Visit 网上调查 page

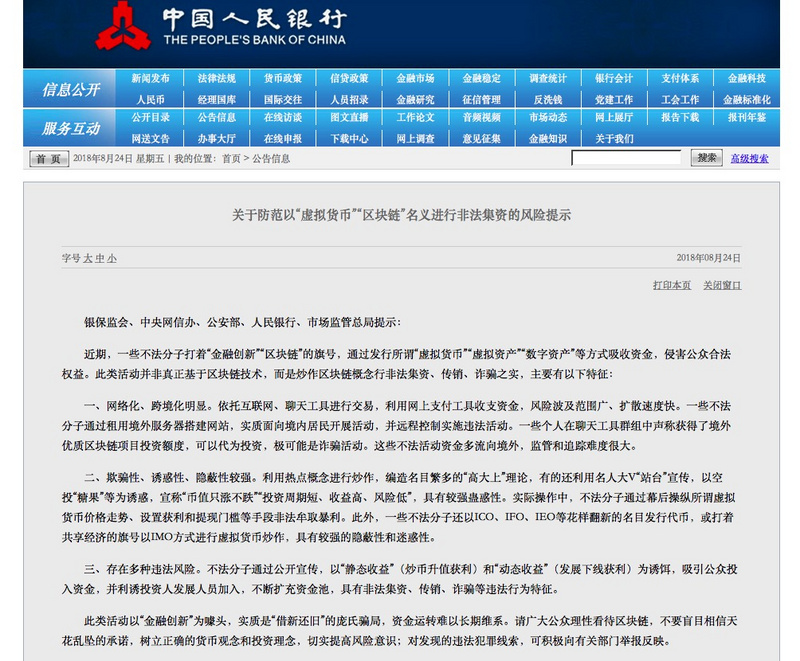[415, 139]
